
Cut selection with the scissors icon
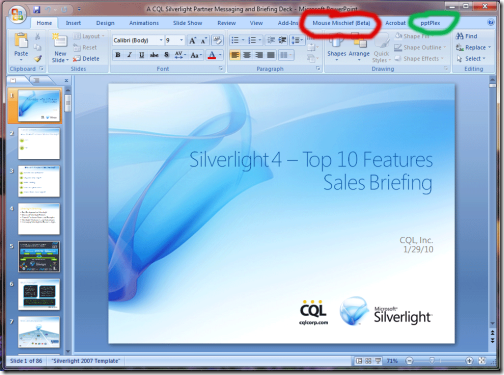(38, 36)
